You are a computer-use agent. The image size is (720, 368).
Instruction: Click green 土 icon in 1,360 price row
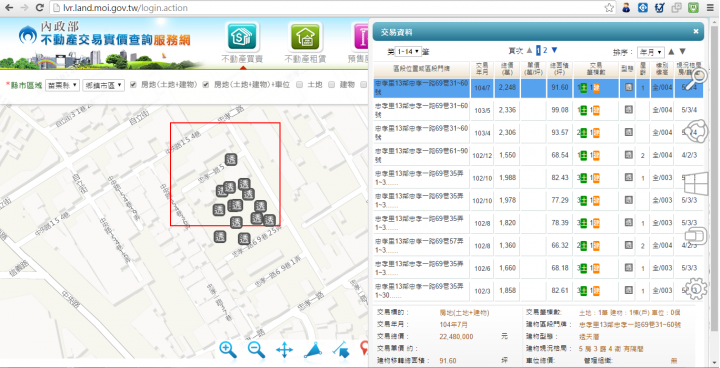584,245
